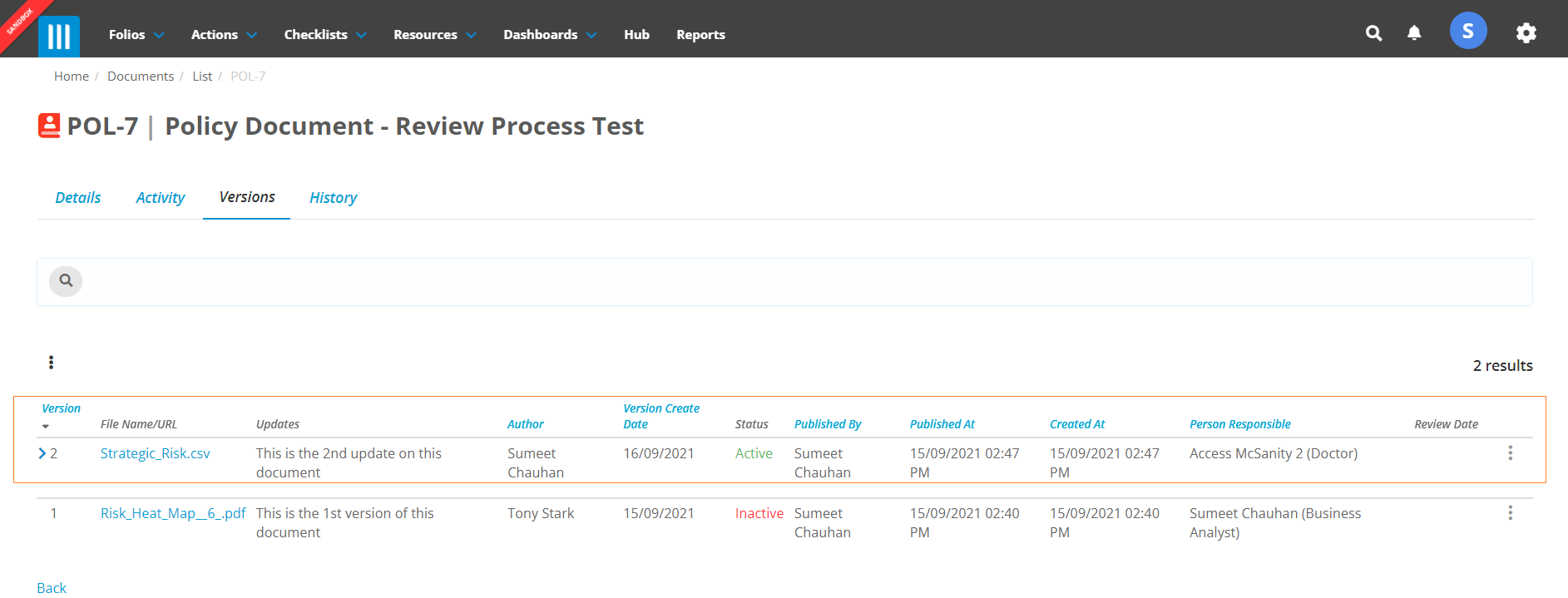Click 'Tony Stark' author cell
1568x598 pixels.
[x=541, y=513]
